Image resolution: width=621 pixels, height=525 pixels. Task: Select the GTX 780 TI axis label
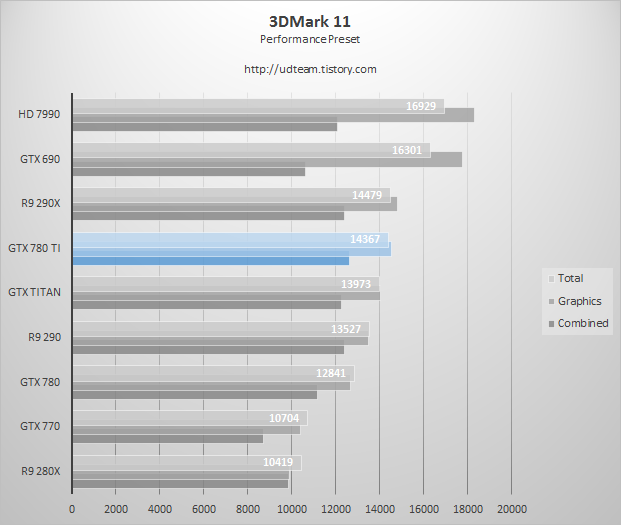click(x=34, y=248)
